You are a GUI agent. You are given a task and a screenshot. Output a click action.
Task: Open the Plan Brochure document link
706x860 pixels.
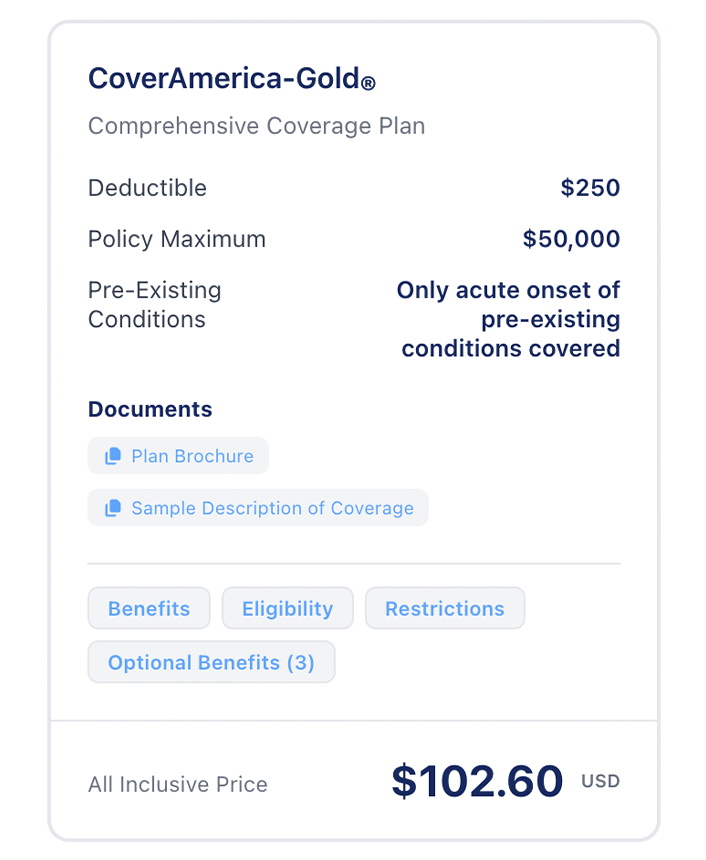tap(192, 456)
